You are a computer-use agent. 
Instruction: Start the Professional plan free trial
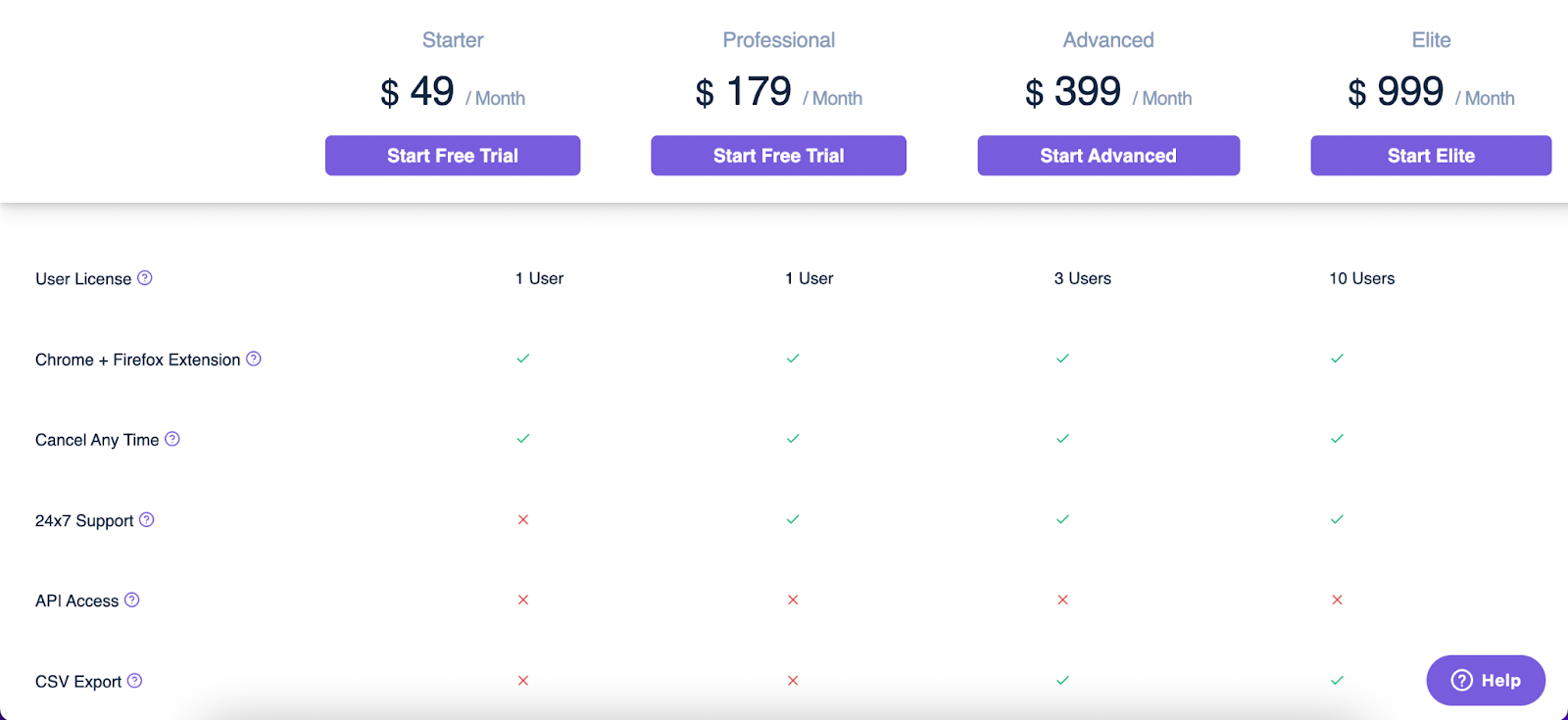click(x=778, y=156)
